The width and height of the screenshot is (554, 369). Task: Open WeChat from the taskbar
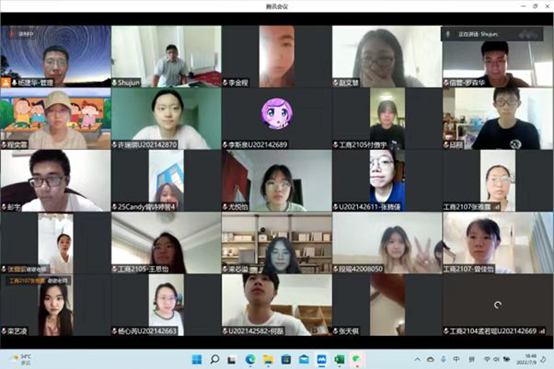[356, 359]
